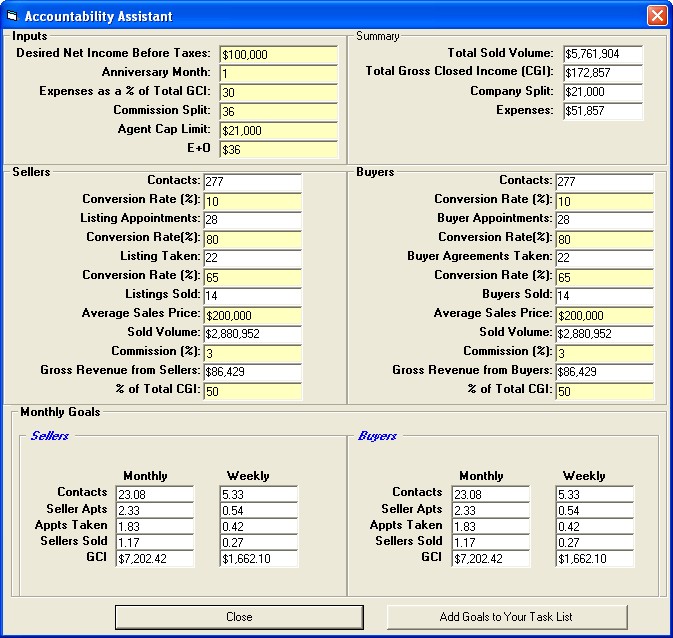Select the E+O input field
673x638 pixels.
pyautogui.click(x=279, y=149)
